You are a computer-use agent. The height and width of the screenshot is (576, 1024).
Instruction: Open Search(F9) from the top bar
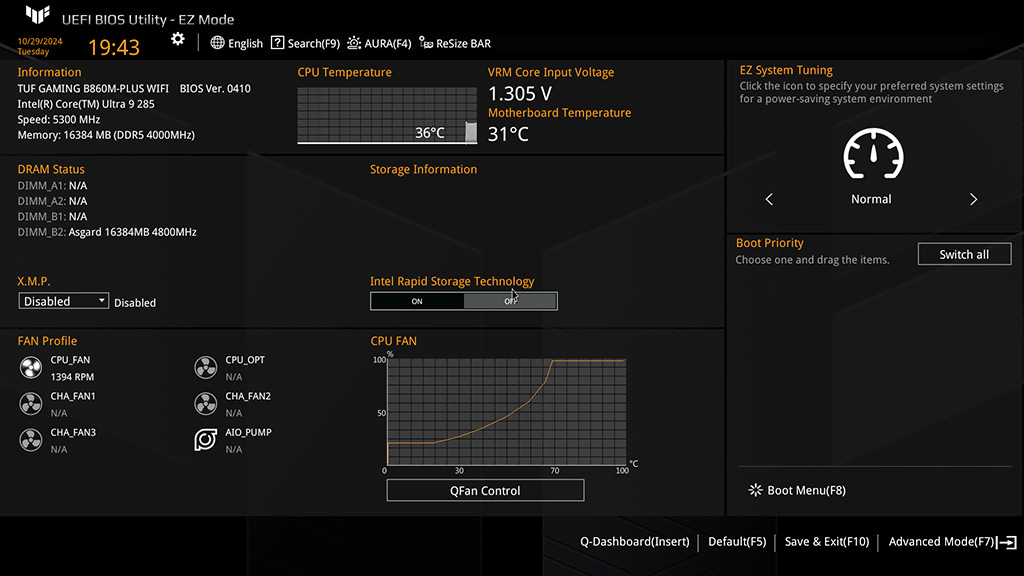(x=305, y=43)
